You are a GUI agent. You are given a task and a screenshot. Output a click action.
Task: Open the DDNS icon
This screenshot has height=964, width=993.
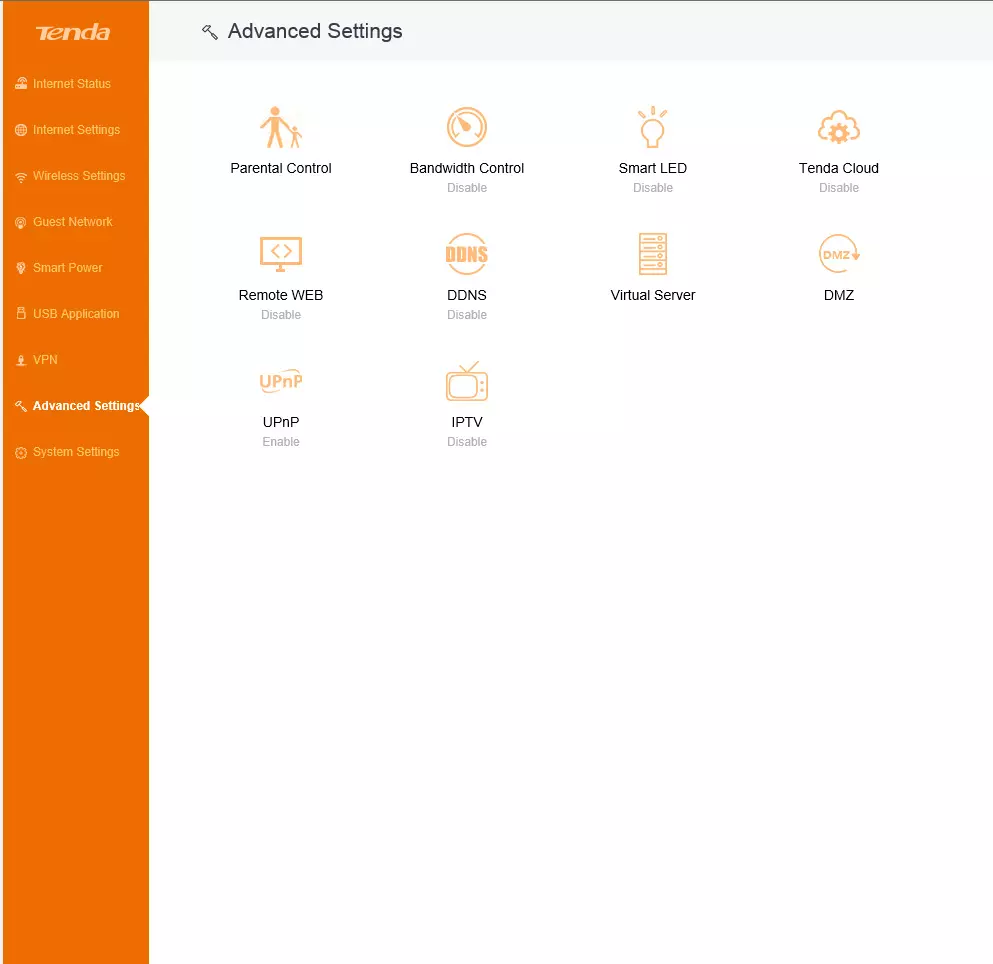tap(467, 254)
